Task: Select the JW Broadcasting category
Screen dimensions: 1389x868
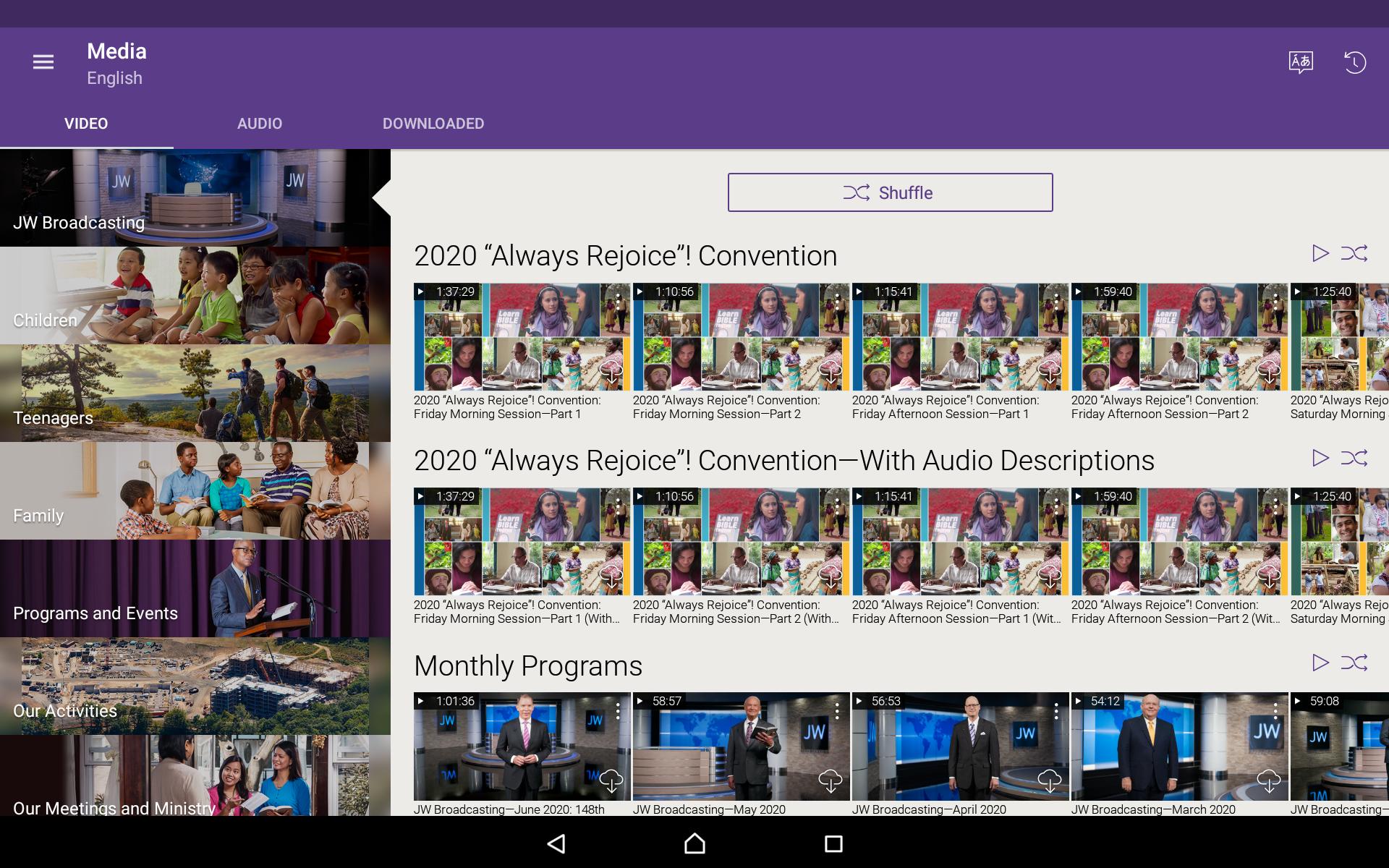Action: pos(195,197)
